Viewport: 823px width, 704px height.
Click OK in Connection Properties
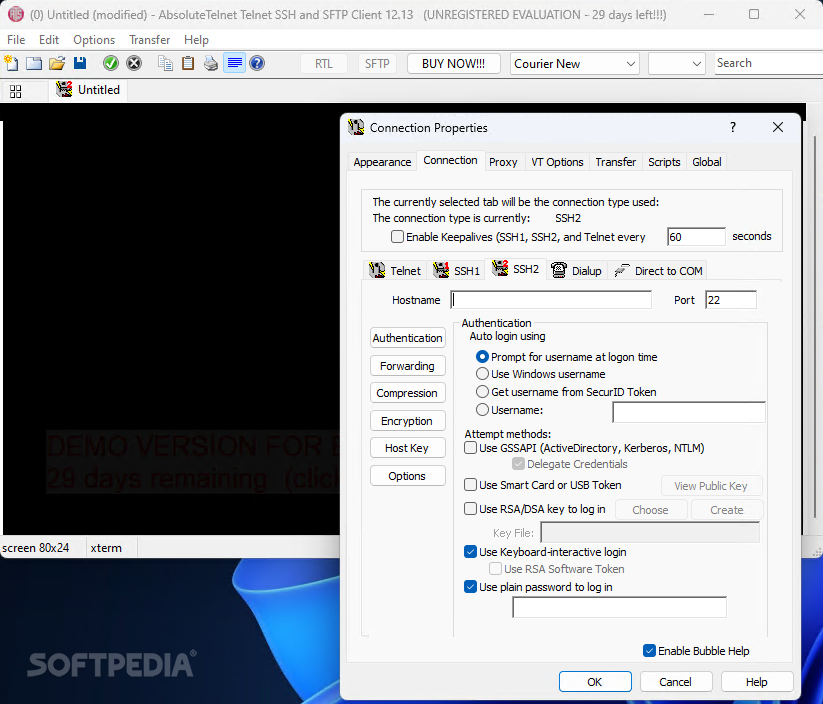point(595,681)
